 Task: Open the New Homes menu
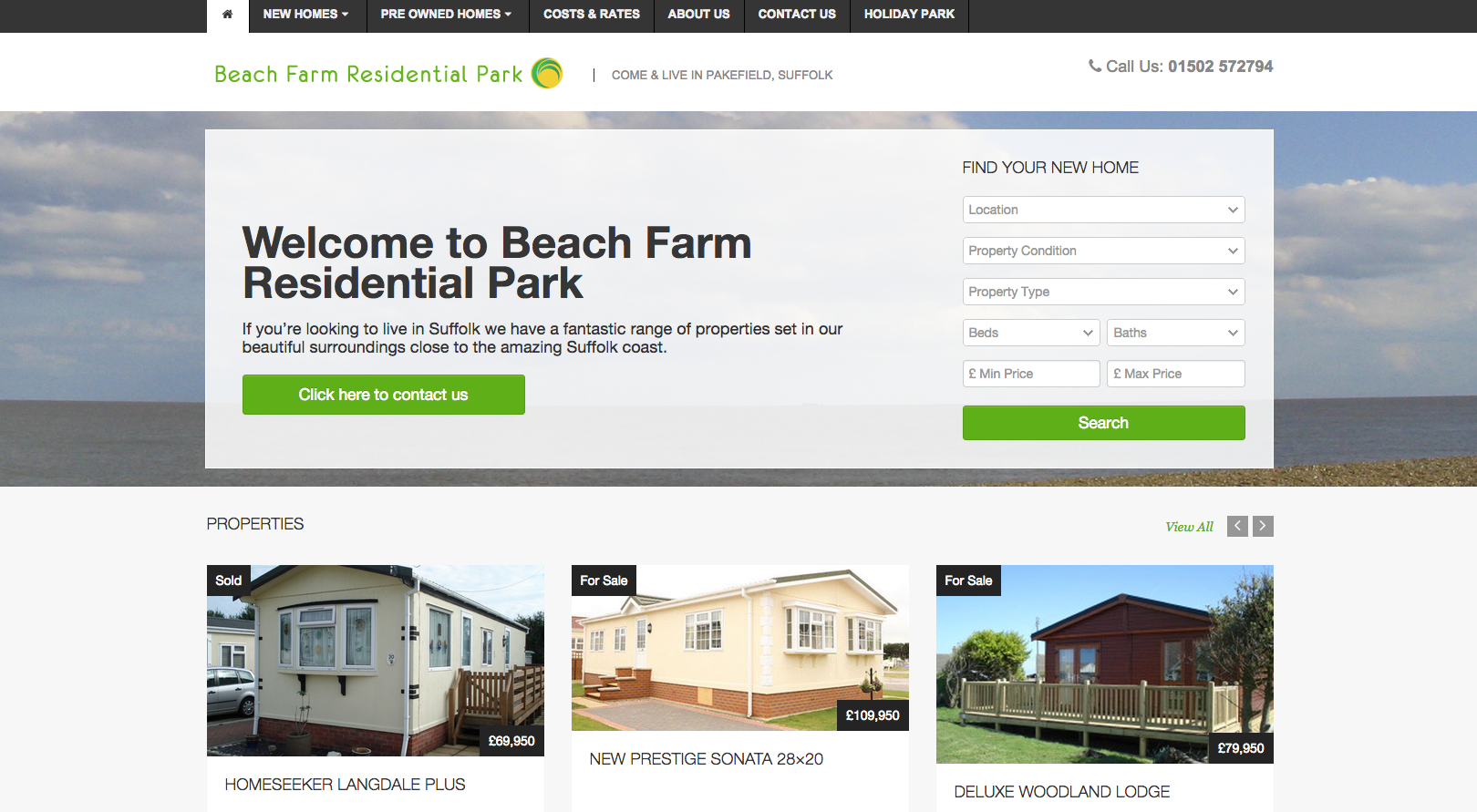coord(306,15)
